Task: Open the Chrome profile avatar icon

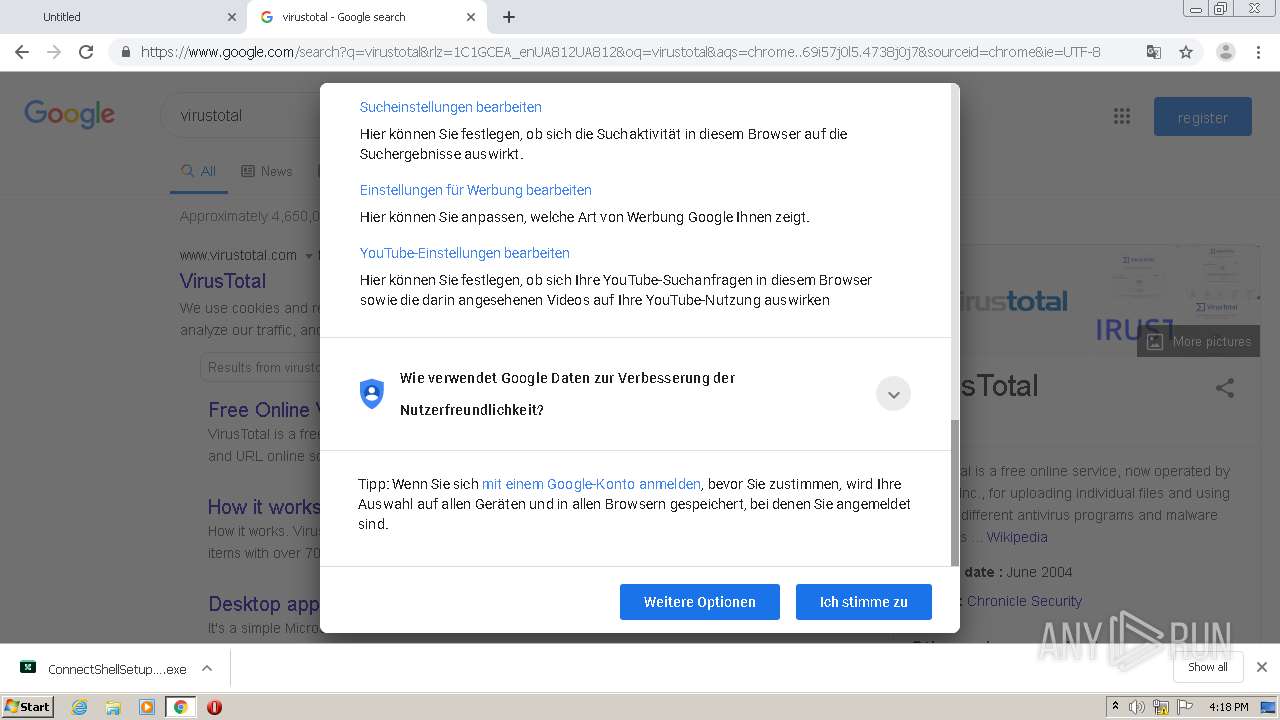Action: click(x=1225, y=52)
